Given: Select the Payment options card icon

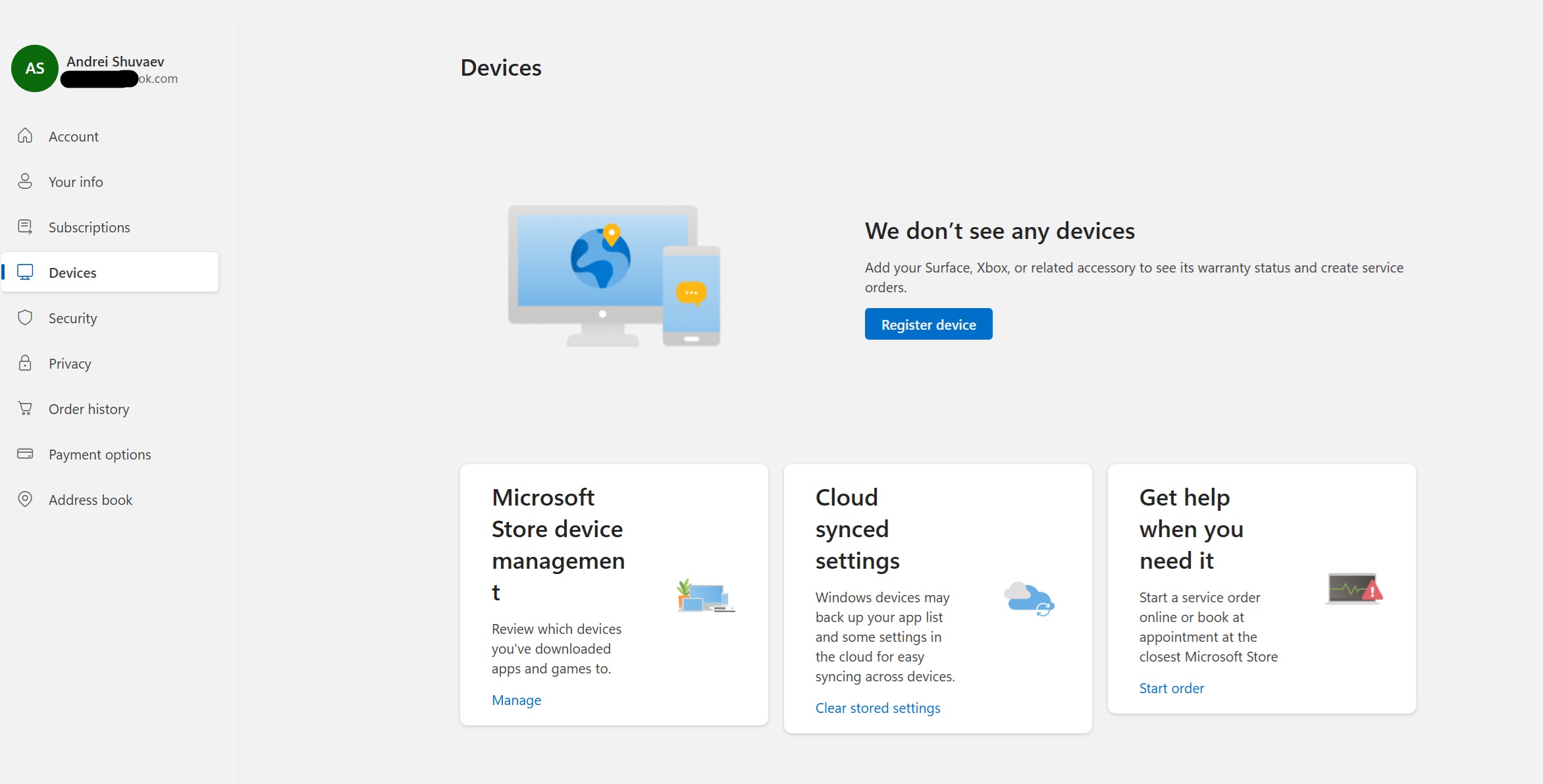Looking at the screenshot, I should pyautogui.click(x=25, y=454).
